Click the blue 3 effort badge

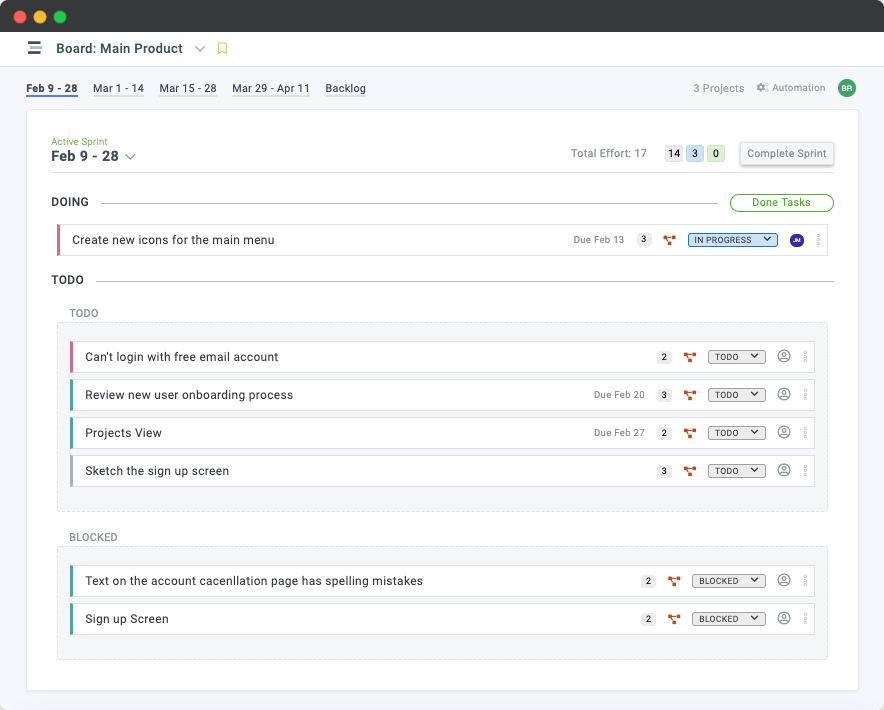[x=695, y=153]
